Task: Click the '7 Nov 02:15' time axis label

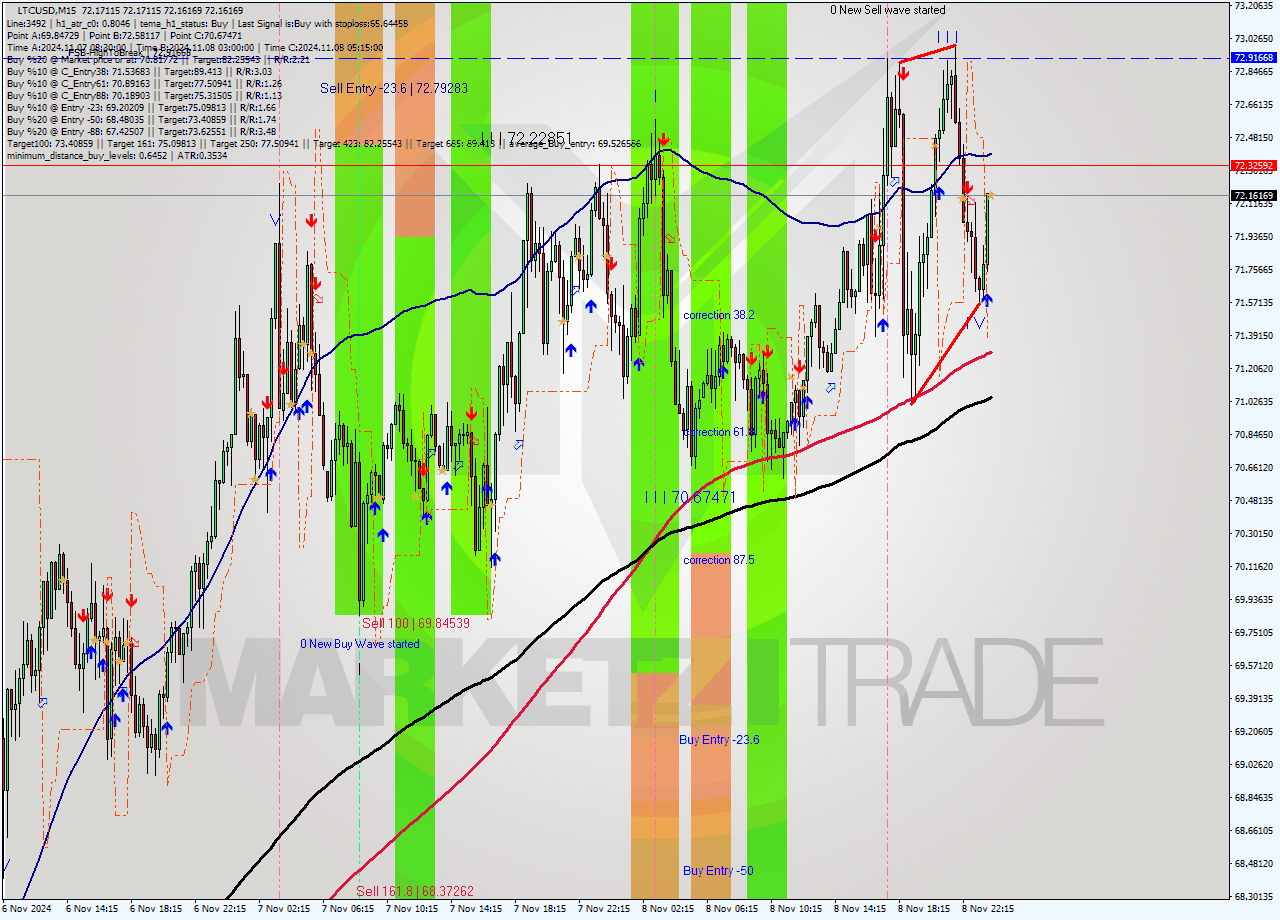Action: [285, 909]
